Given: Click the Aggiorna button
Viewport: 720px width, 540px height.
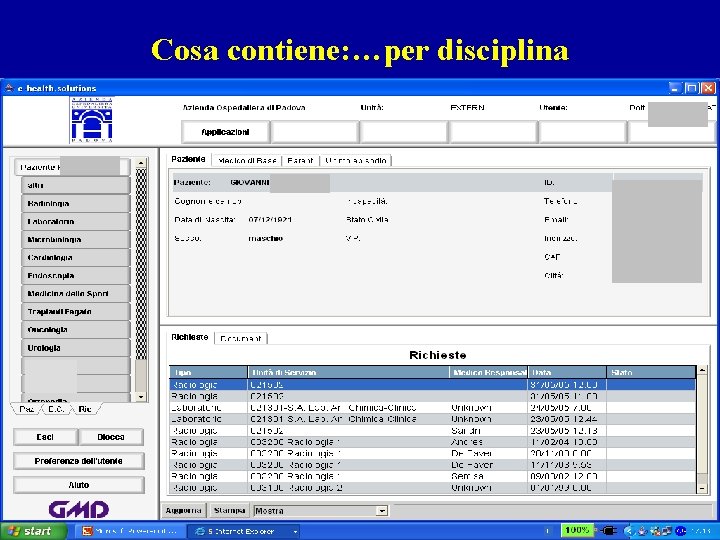Looking at the screenshot, I should (183, 510).
